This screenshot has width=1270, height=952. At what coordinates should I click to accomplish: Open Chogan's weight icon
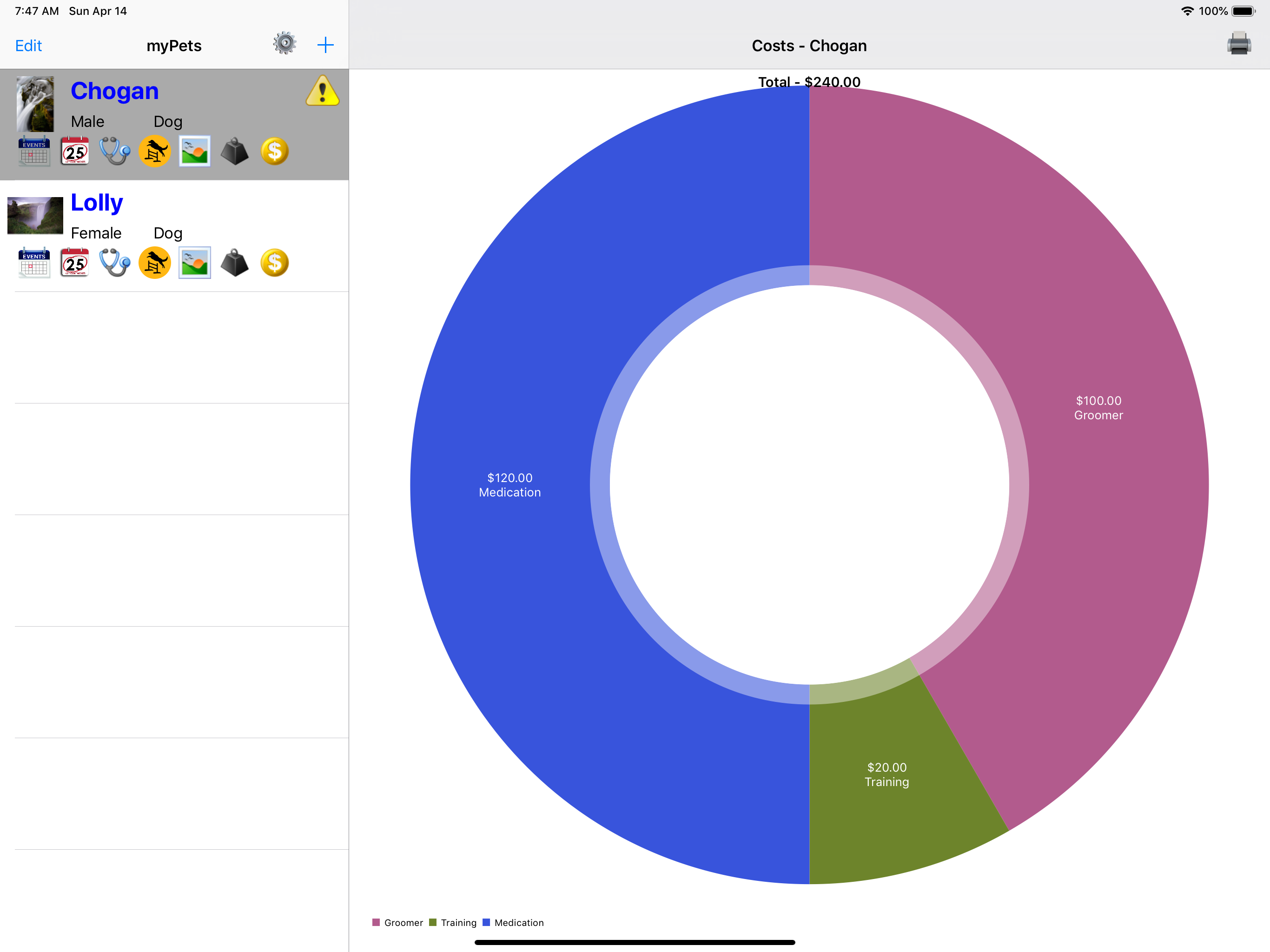pos(235,152)
